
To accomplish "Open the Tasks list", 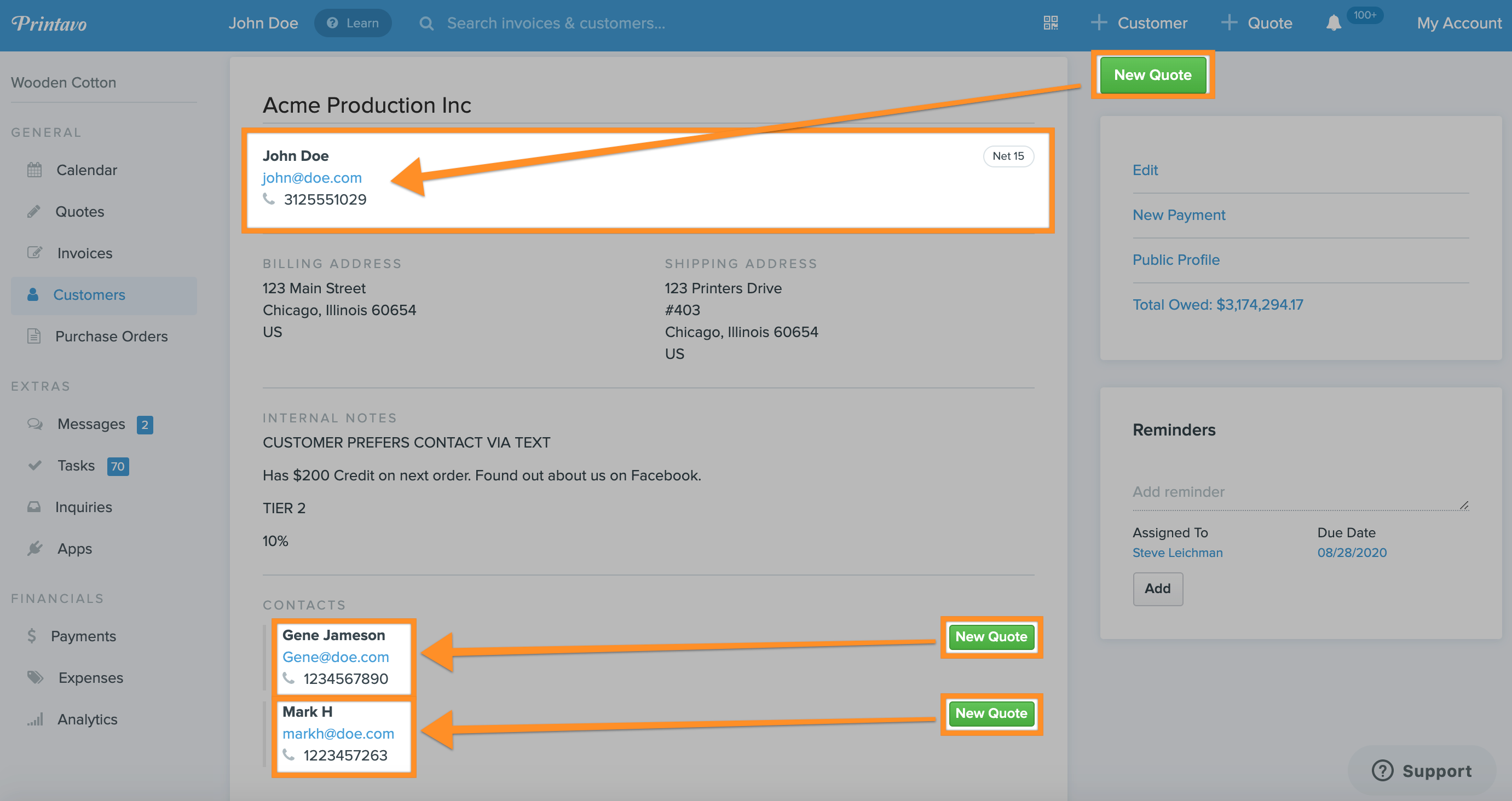I will tap(76, 466).
